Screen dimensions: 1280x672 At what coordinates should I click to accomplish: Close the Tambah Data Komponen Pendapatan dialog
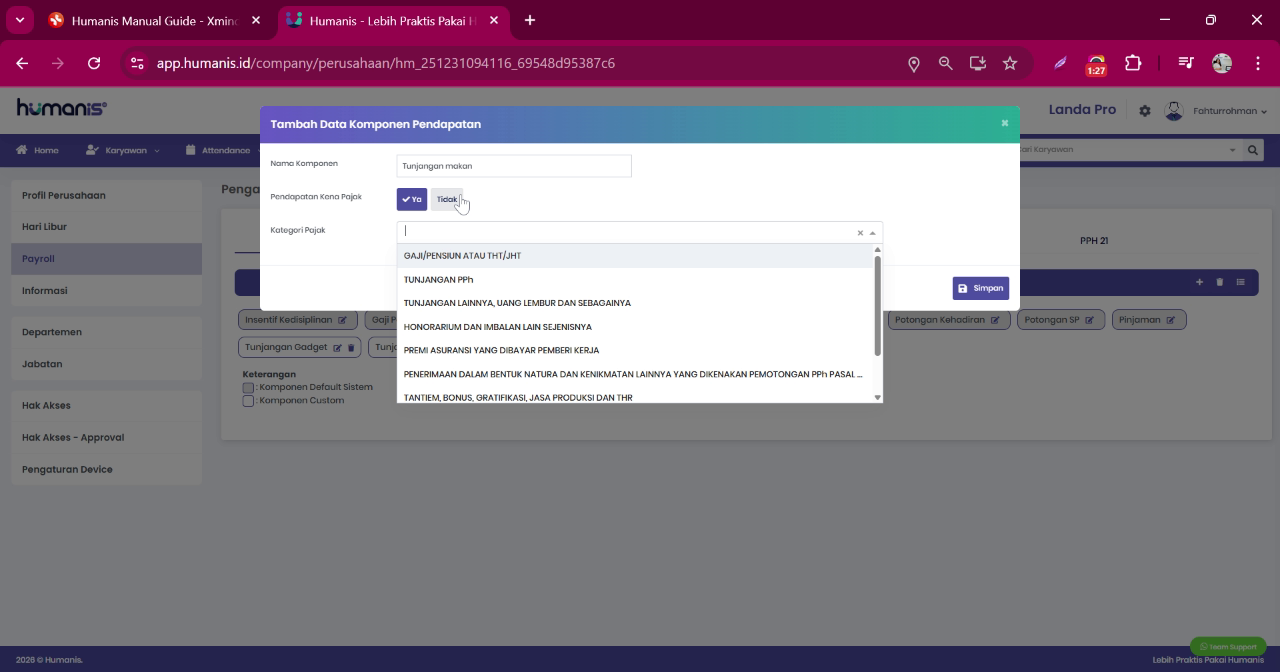1004,123
